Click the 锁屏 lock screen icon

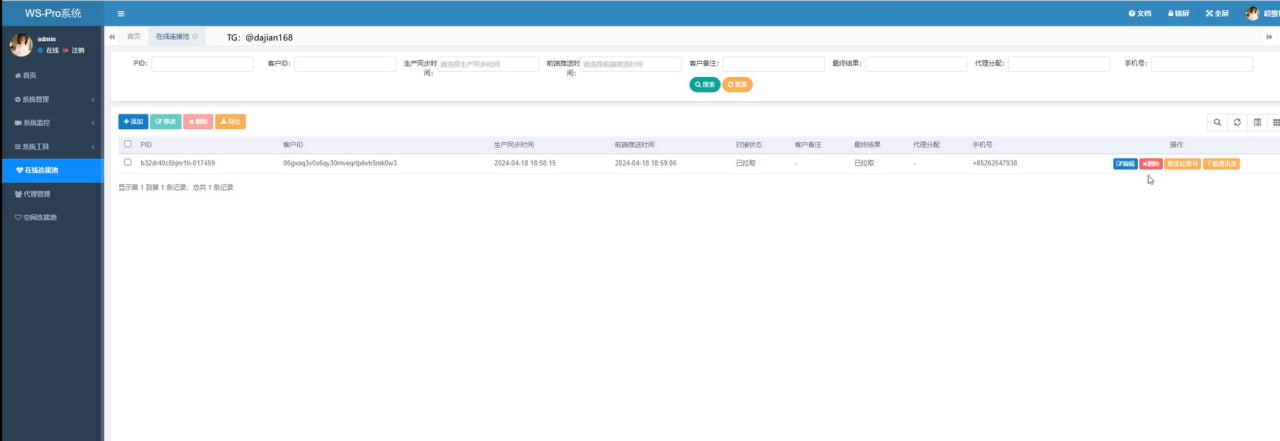pyautogui.click(x=1178, y=14)
